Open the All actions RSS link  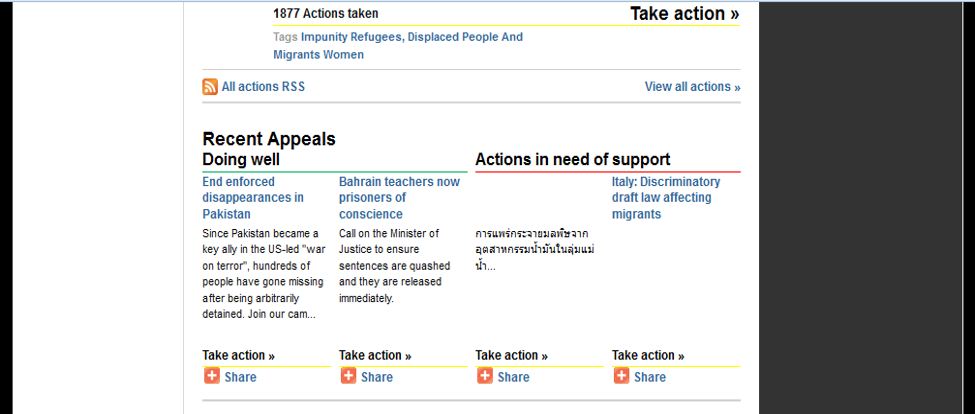tap(264, 87)
